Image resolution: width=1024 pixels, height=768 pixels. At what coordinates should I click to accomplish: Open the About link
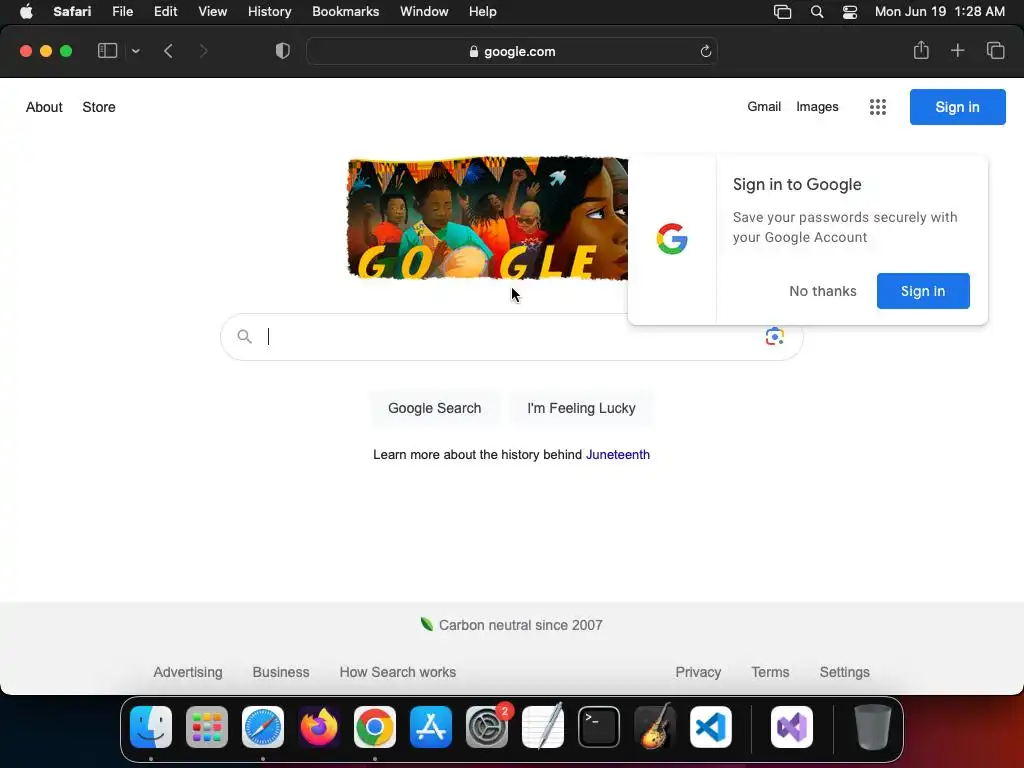[44, 107]
